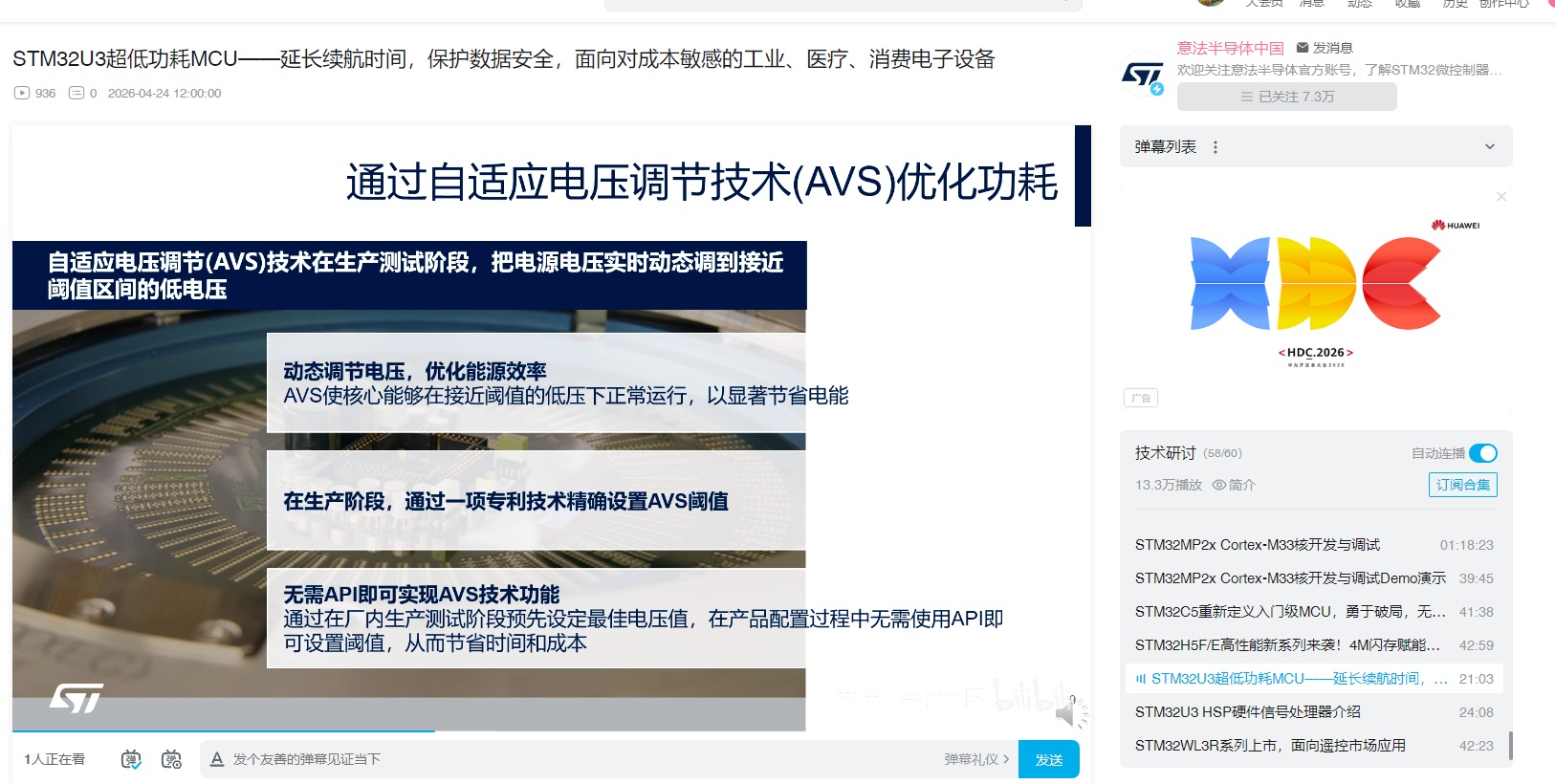Click the video player slide area

pos(551,427)
